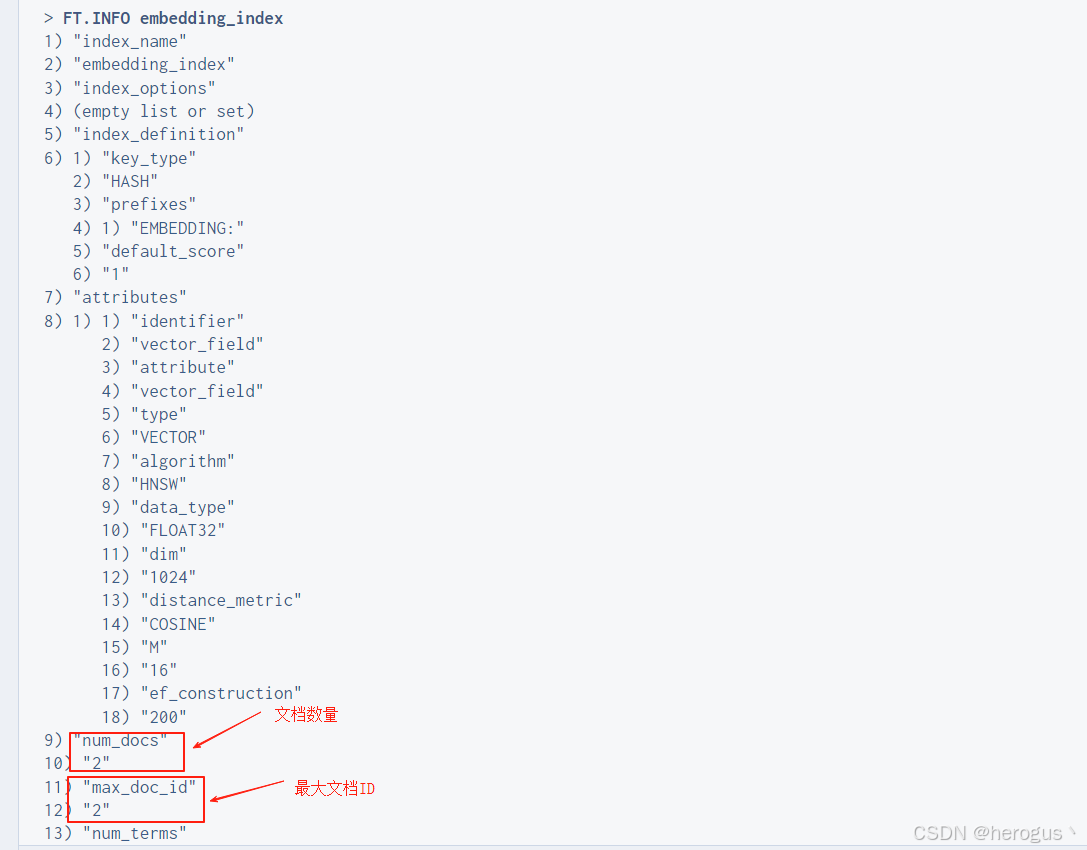The height and width of the screenshot is (850, 1087).
Task: Click the attributes section label
Action: [129, 297]
